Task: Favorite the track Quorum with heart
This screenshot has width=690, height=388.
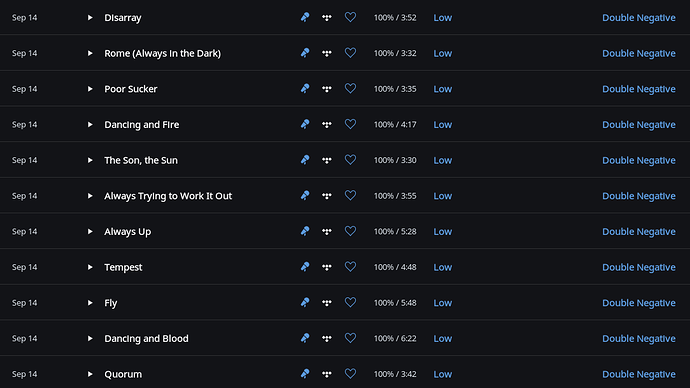Action: (350, 373)
